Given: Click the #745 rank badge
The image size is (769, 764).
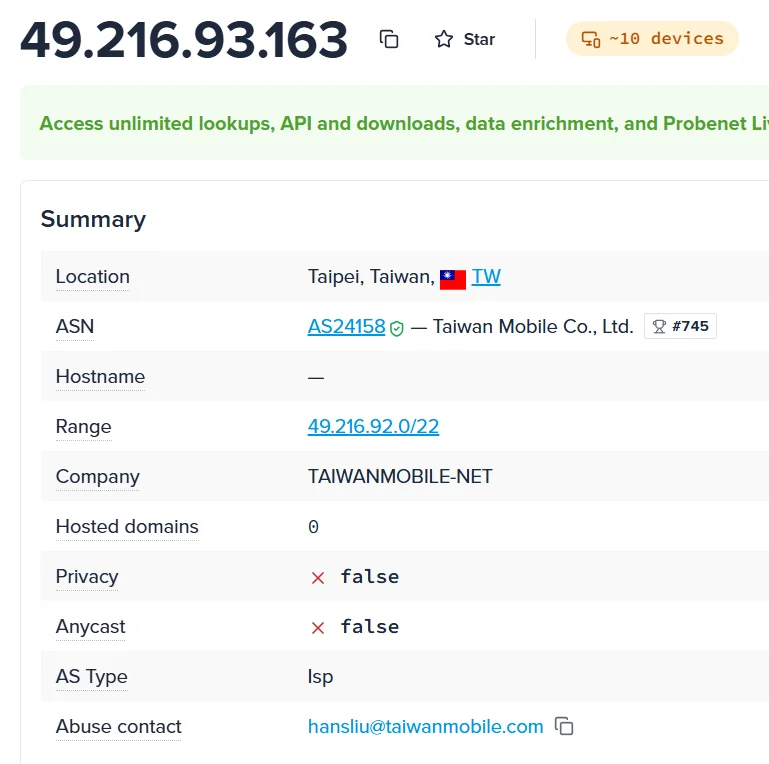Looking at the screenshot, I should coord(680,326).
